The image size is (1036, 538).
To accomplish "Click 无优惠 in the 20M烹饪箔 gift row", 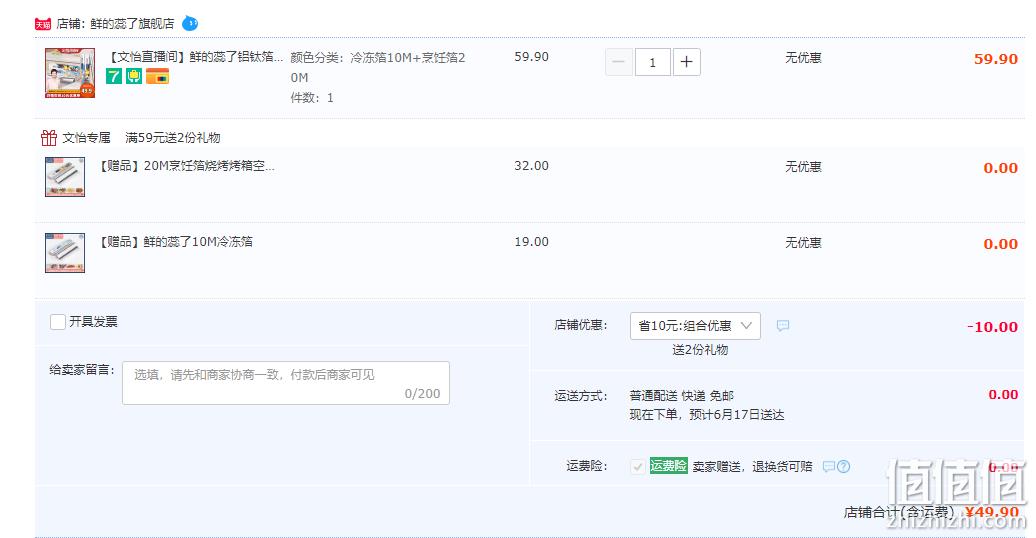I will click(x=803, y=167).
